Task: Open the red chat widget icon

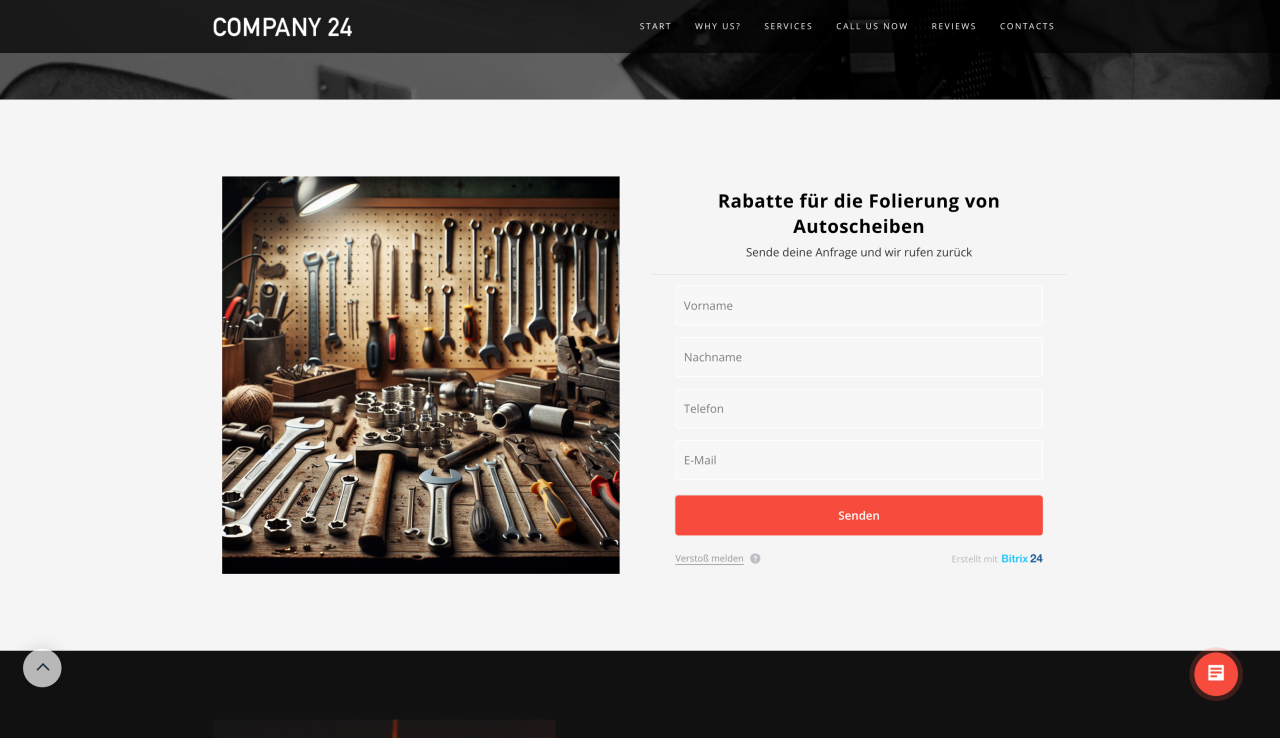Action: pyautogui.click(x=1216, y=674)
